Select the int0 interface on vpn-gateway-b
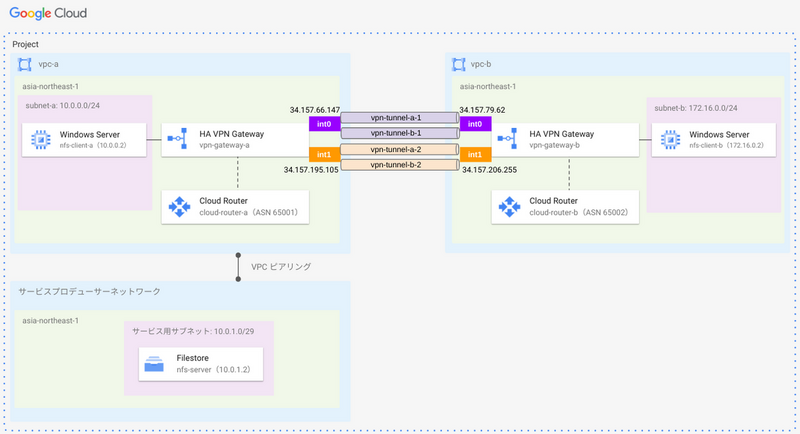800x434 pixels. click(x=475, y=124)
